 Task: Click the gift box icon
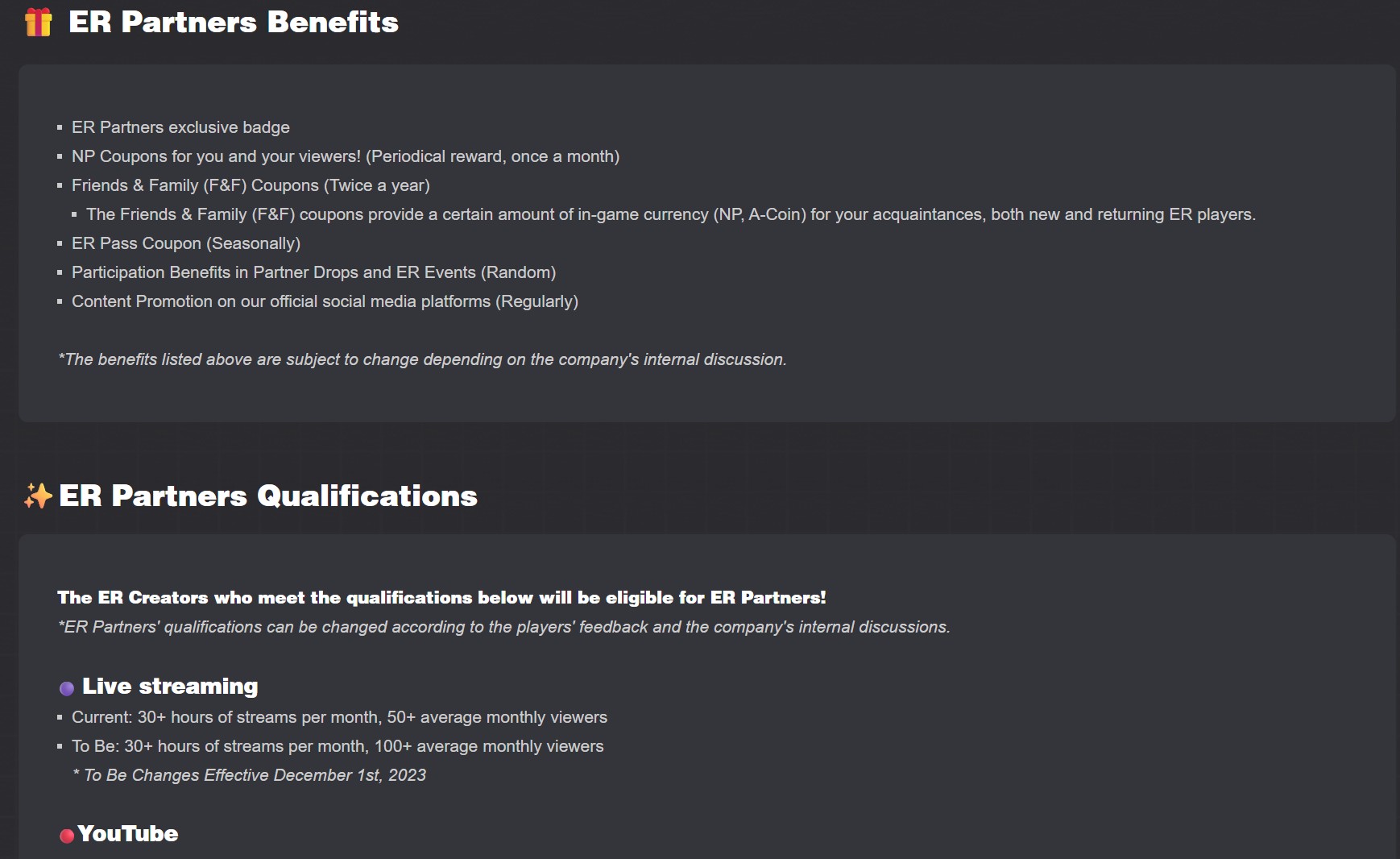pyautogui.click(x=38, y=22)
